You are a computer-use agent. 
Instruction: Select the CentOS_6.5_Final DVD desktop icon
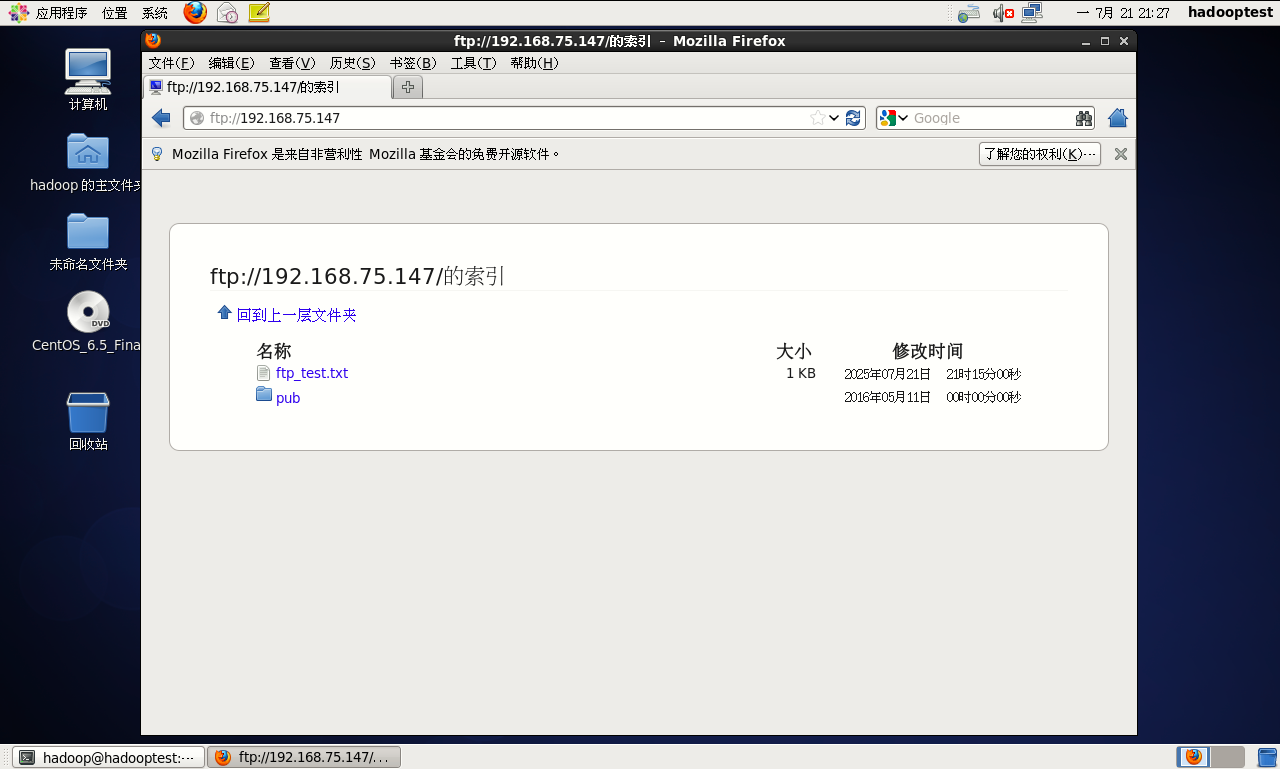(x=88, y=322)
